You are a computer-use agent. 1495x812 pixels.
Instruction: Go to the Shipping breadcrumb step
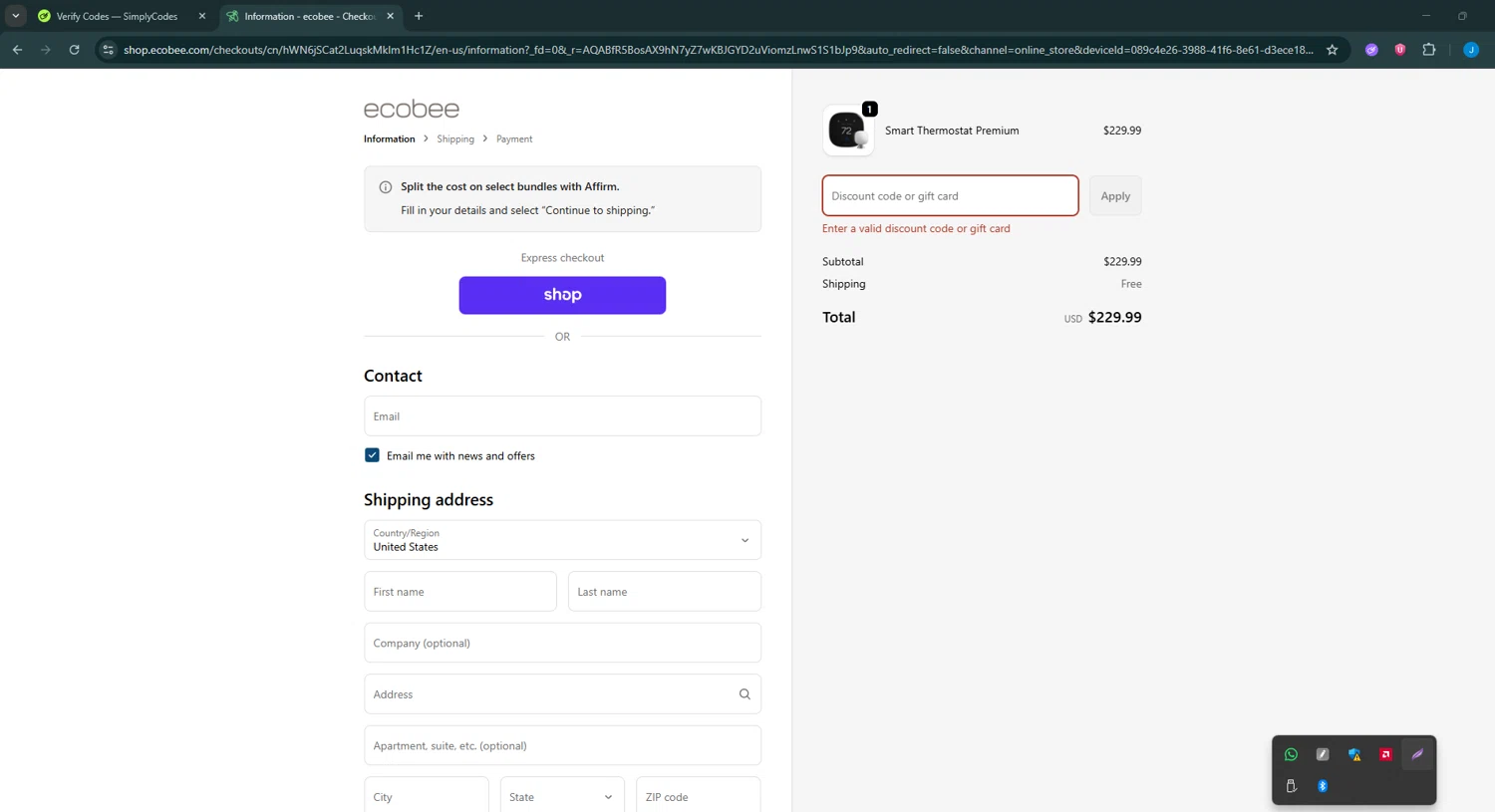coord(455,138)
